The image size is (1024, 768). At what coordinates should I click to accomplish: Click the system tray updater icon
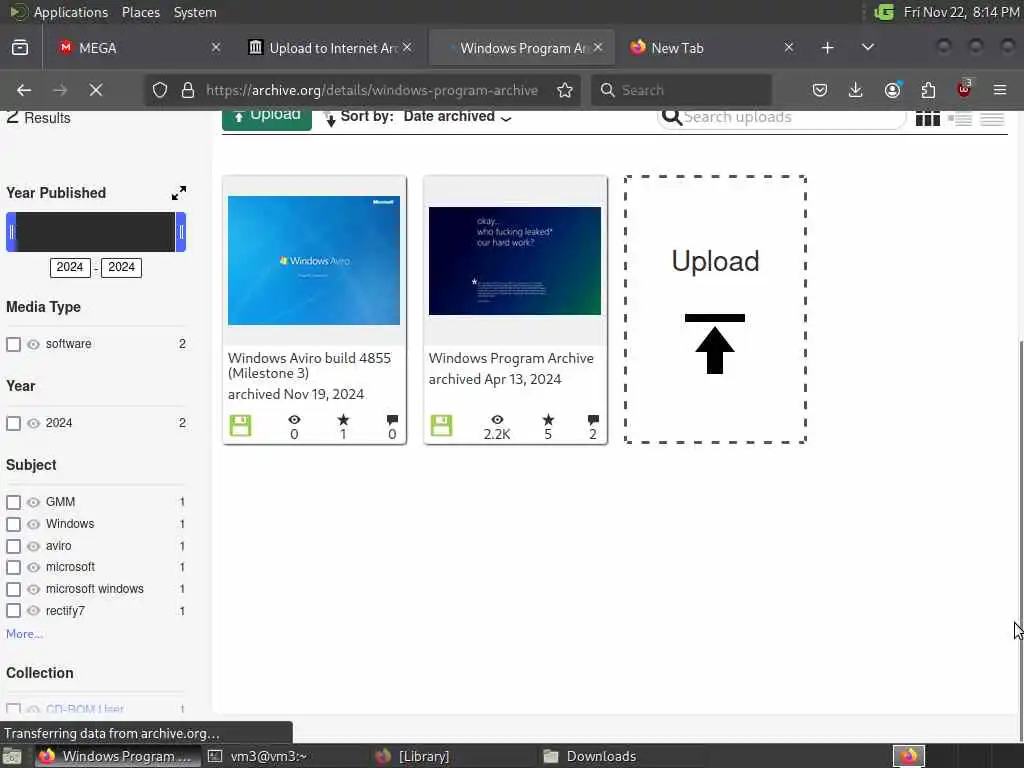click(884, 12)
